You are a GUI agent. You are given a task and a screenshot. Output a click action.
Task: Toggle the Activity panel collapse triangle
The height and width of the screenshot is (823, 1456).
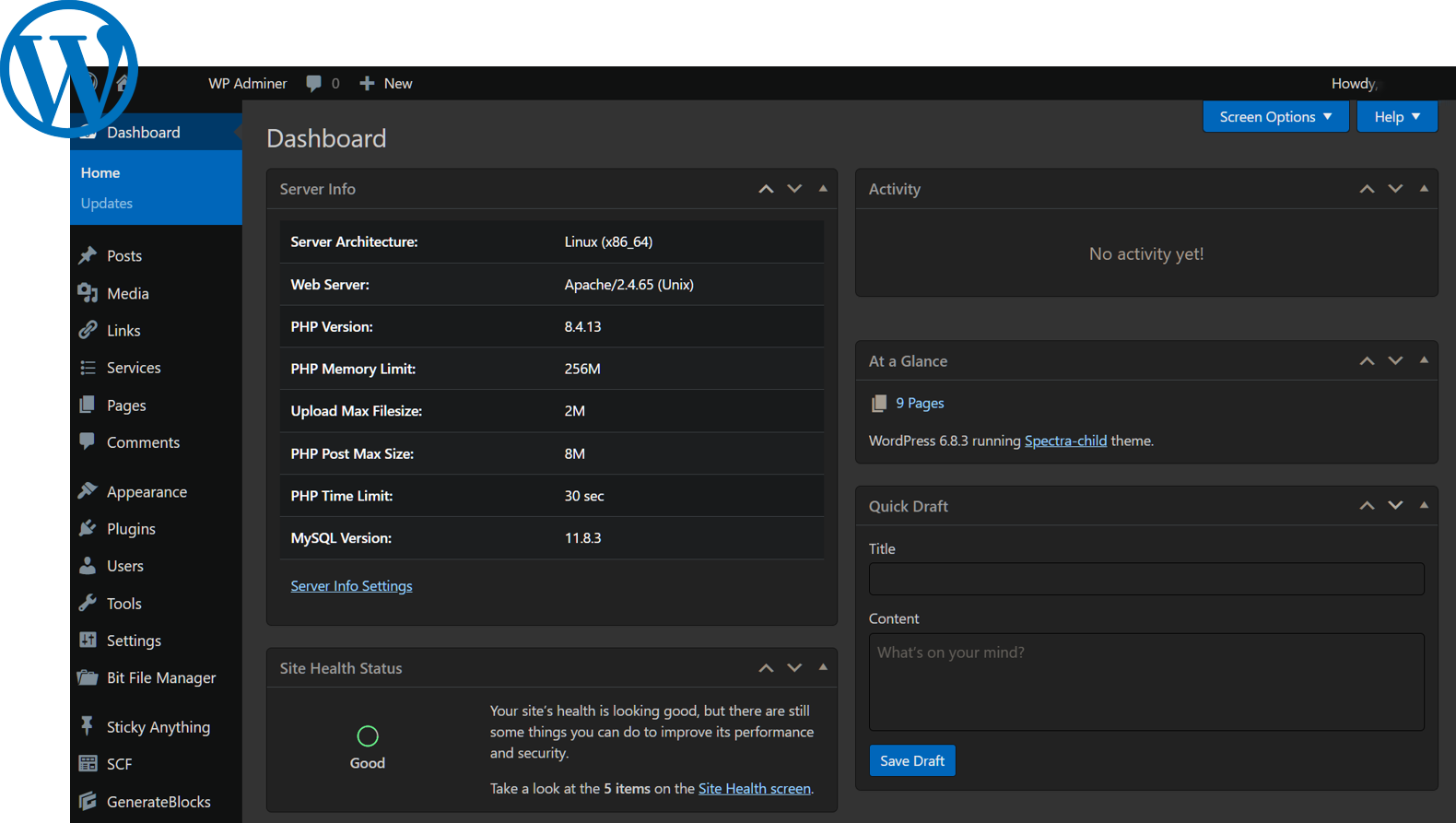click(1424, 189)
